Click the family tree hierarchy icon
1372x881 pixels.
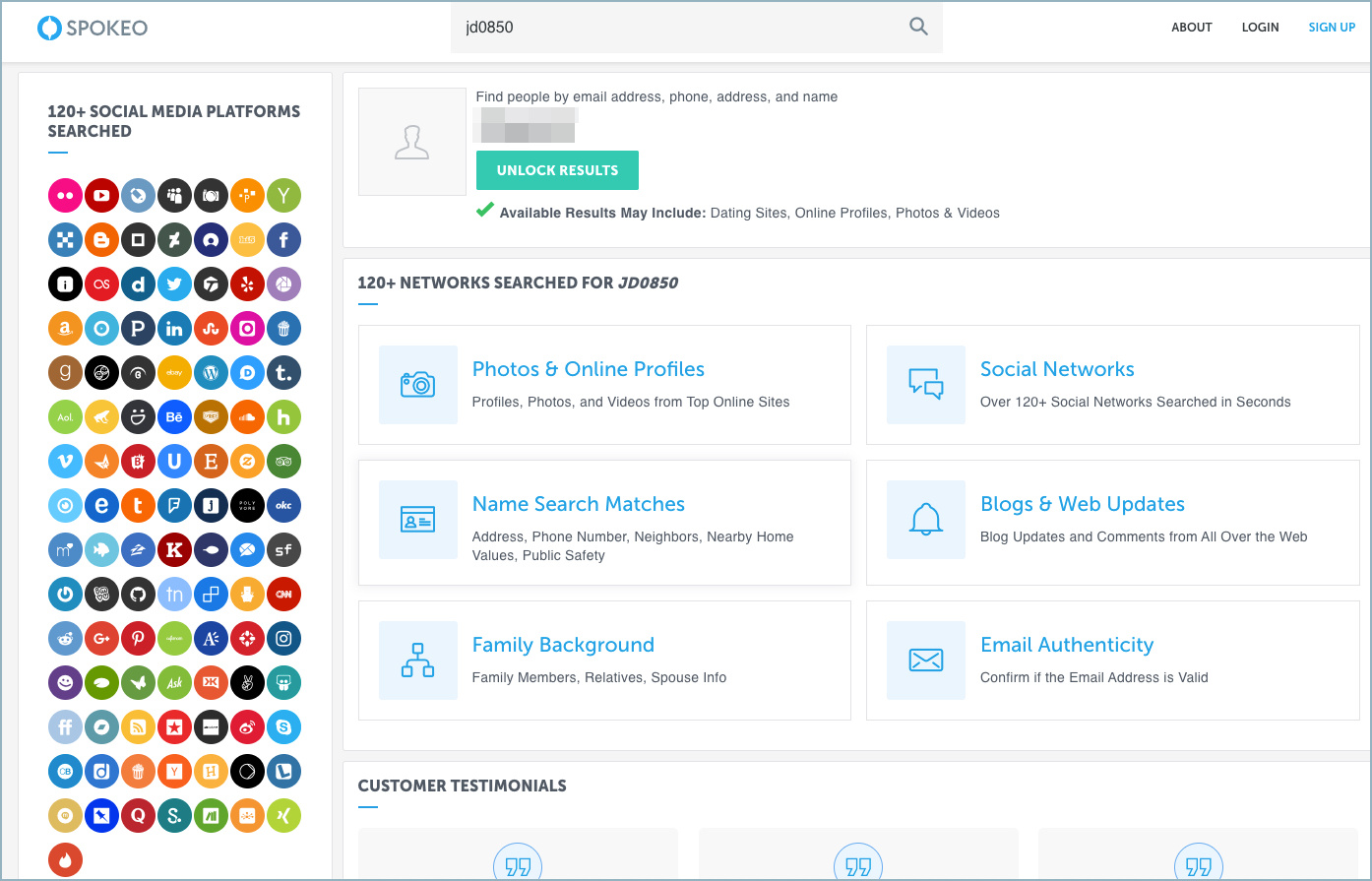(418, 661)
